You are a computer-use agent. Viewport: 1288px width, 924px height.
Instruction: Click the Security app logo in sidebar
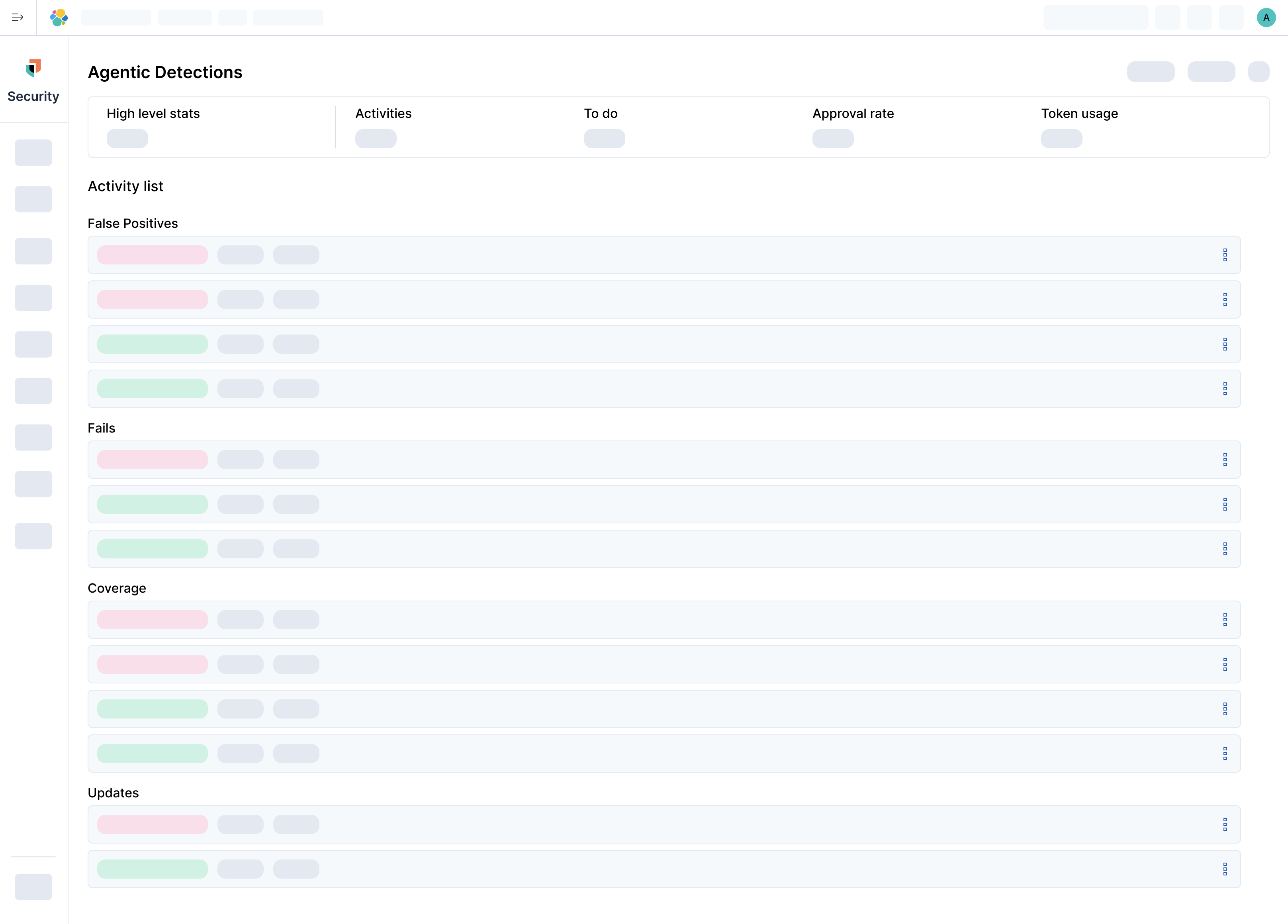pos(33,68)
